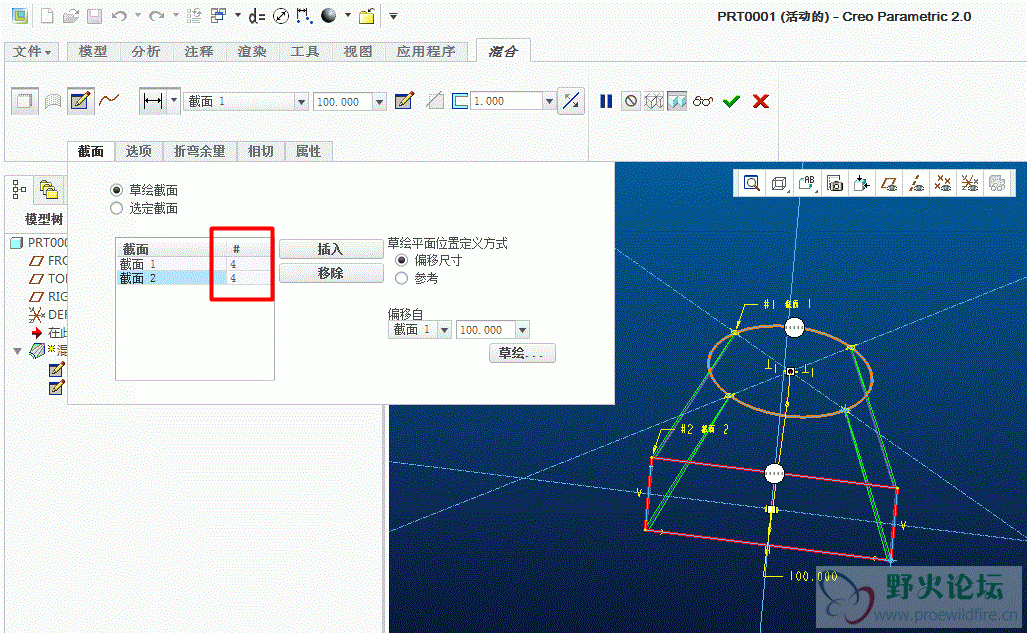This screenshot has width=1027, height=633.
Task: Select the blend as solid icon
Action: [24, 101]
